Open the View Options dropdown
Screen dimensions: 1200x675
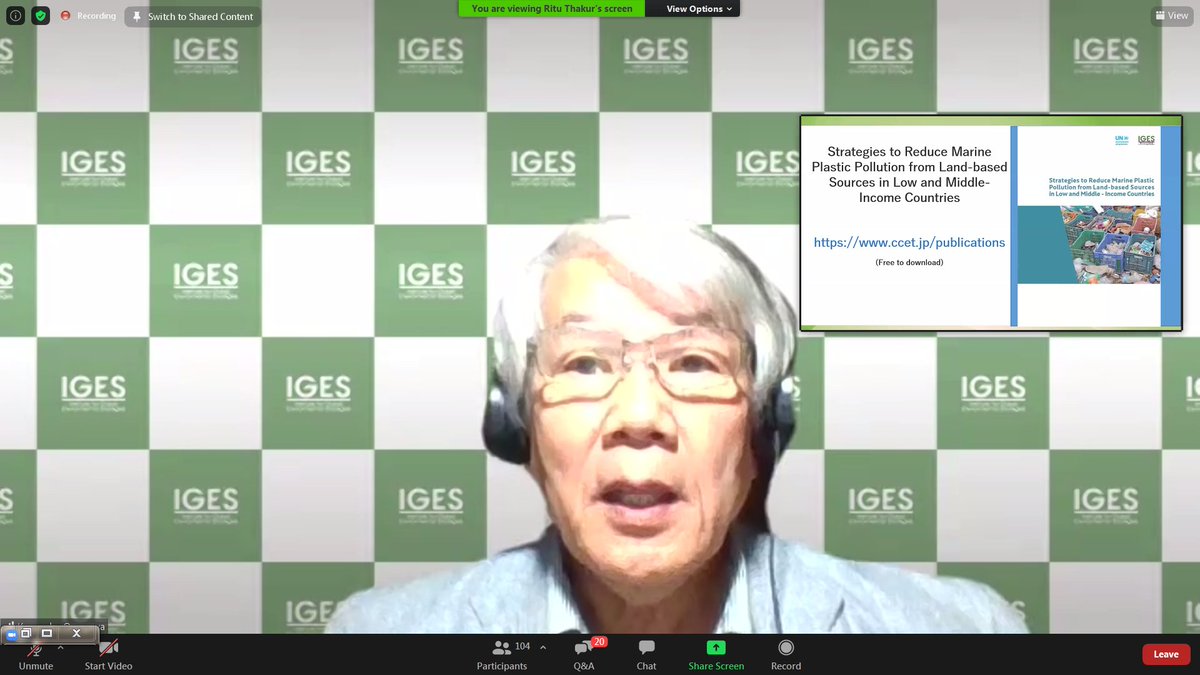(699, 9)
